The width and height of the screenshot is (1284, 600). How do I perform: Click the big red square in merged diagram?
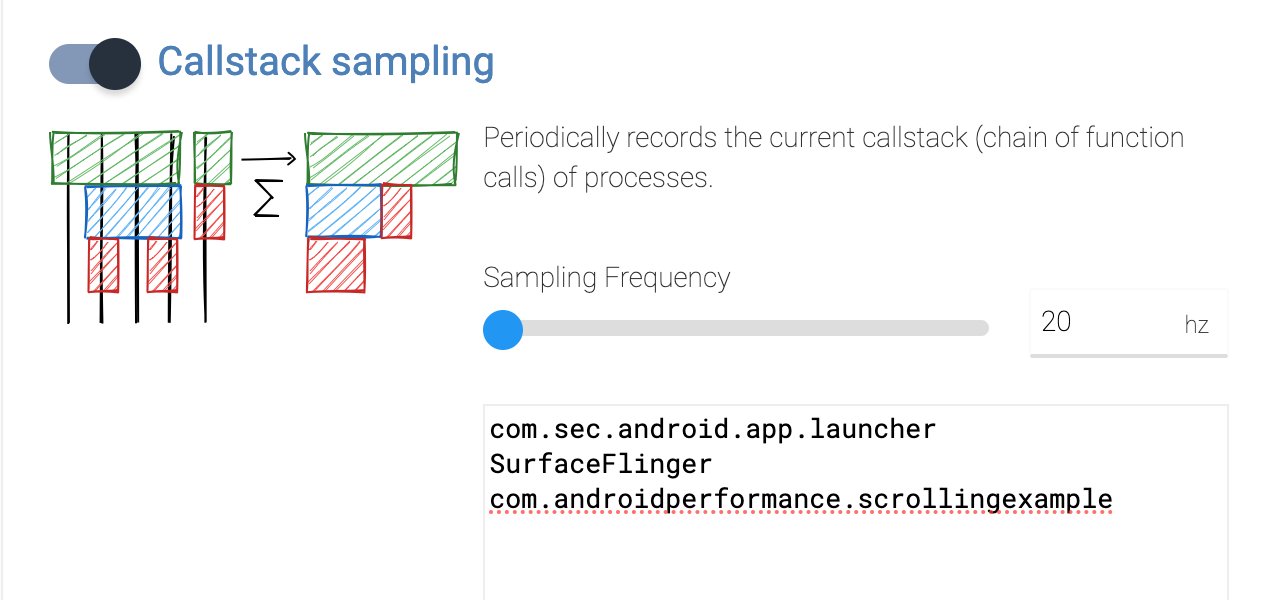point(336,265)
